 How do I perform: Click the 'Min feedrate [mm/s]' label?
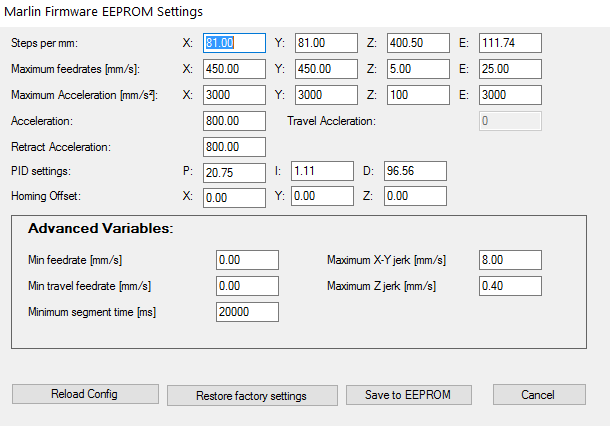[x=75, y=260]
